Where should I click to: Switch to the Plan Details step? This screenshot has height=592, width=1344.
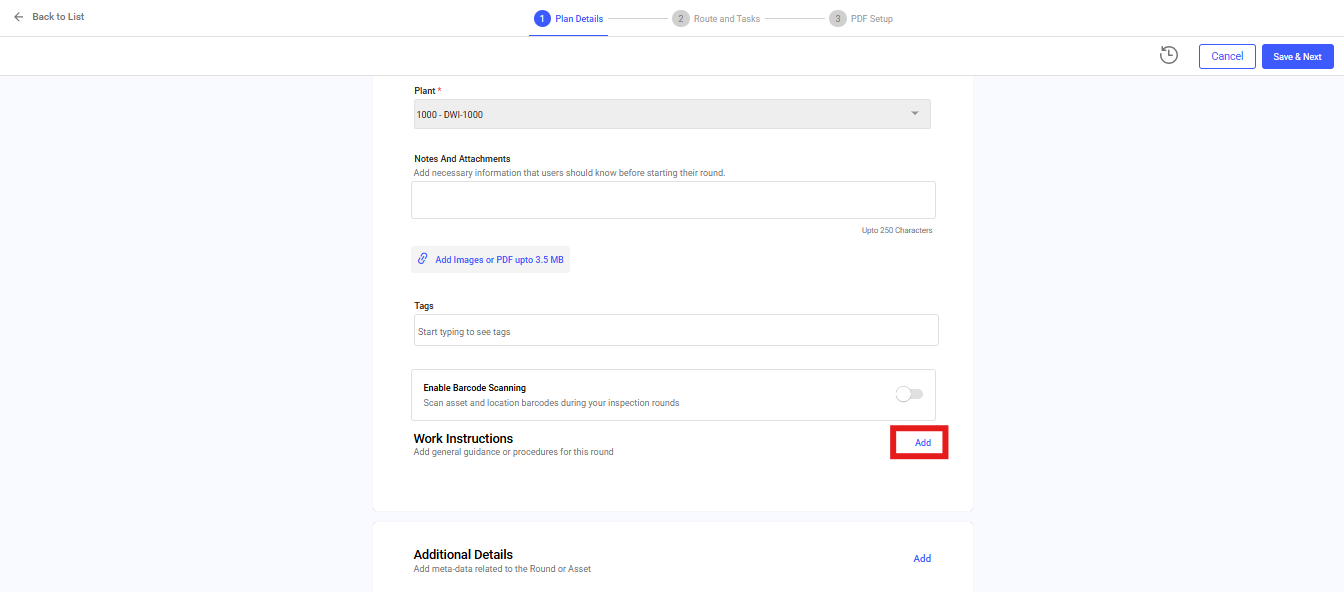point(579,19)
